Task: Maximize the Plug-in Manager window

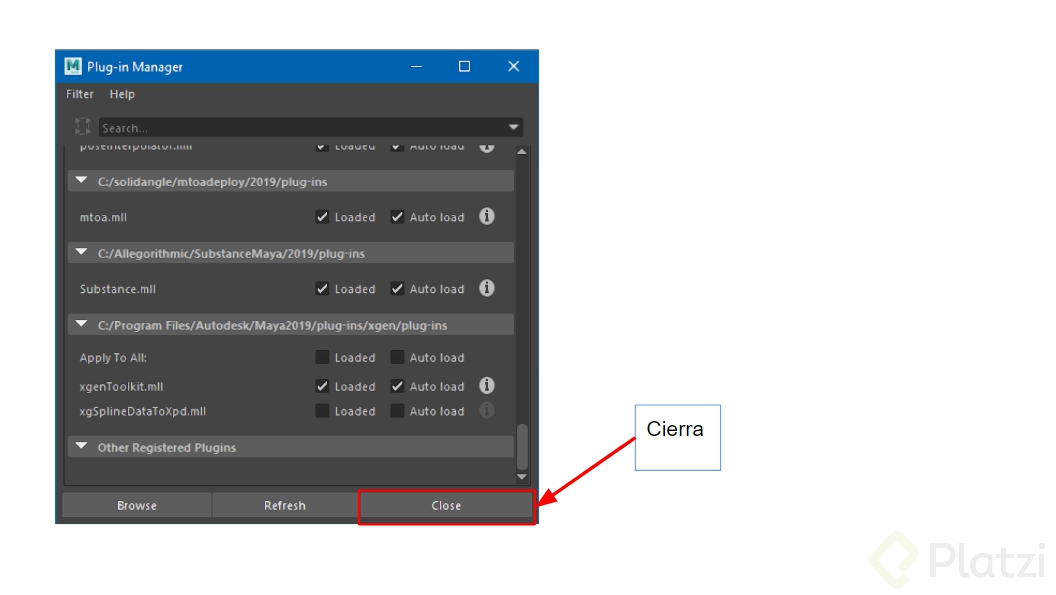Action: (x=464, y=66)
